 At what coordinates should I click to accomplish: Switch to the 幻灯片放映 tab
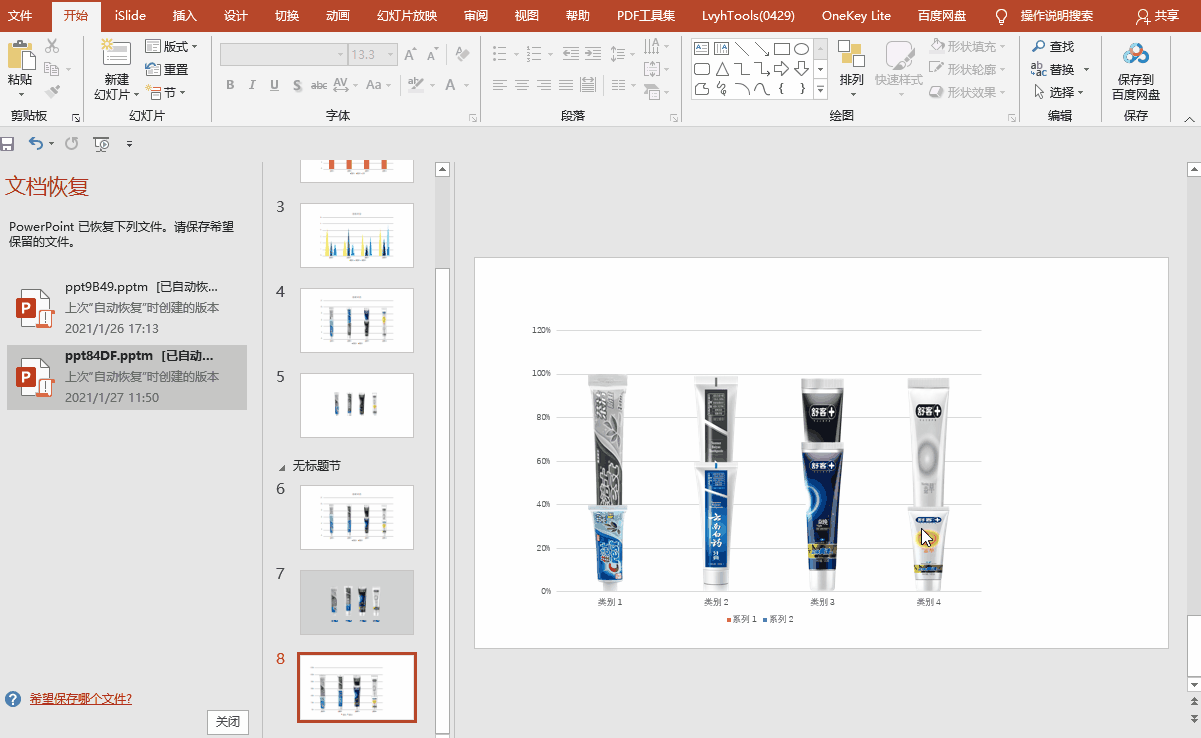tap(407, 16)
